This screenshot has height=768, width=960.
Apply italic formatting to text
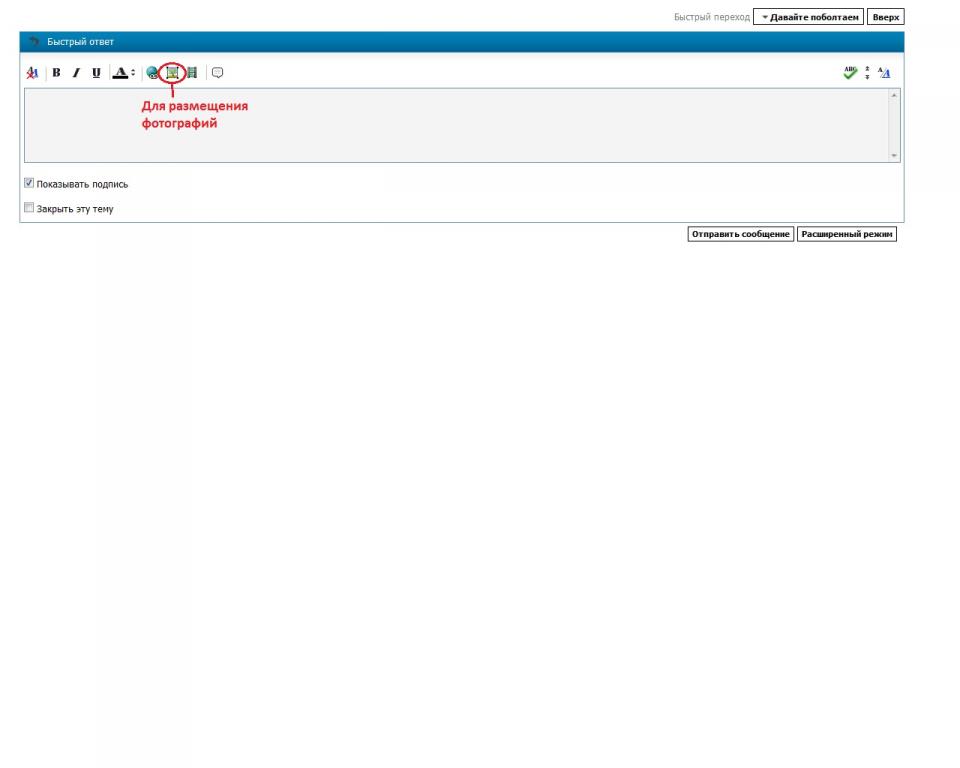point(76,73)
